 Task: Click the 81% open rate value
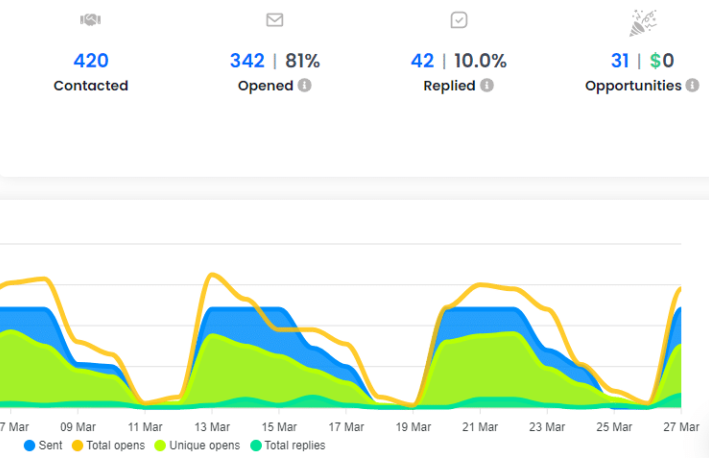click(302, 61)
